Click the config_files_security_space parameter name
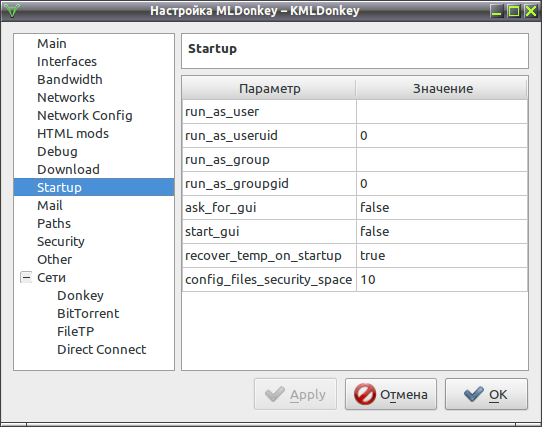542x427 pixels. pyautogui.click(x=269, y=279)
